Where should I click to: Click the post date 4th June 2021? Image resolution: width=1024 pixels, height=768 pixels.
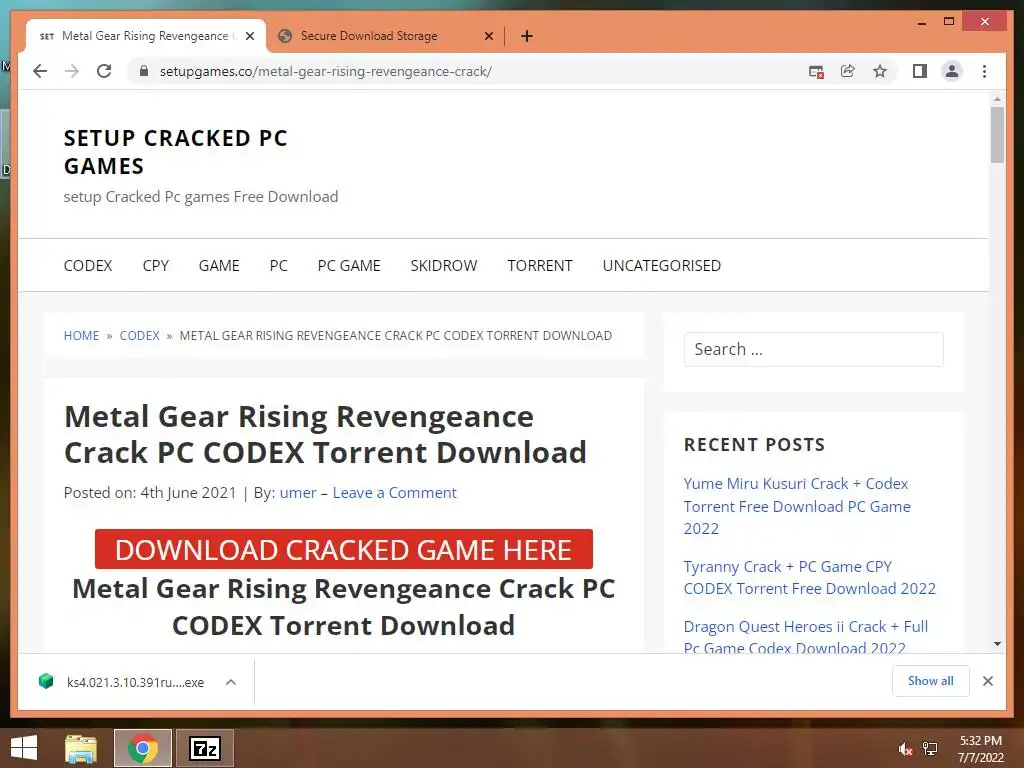coord(188,492)
